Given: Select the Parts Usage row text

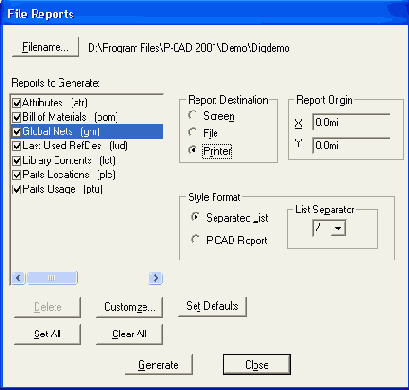Looking at the screenshot, I should [62, 189].
